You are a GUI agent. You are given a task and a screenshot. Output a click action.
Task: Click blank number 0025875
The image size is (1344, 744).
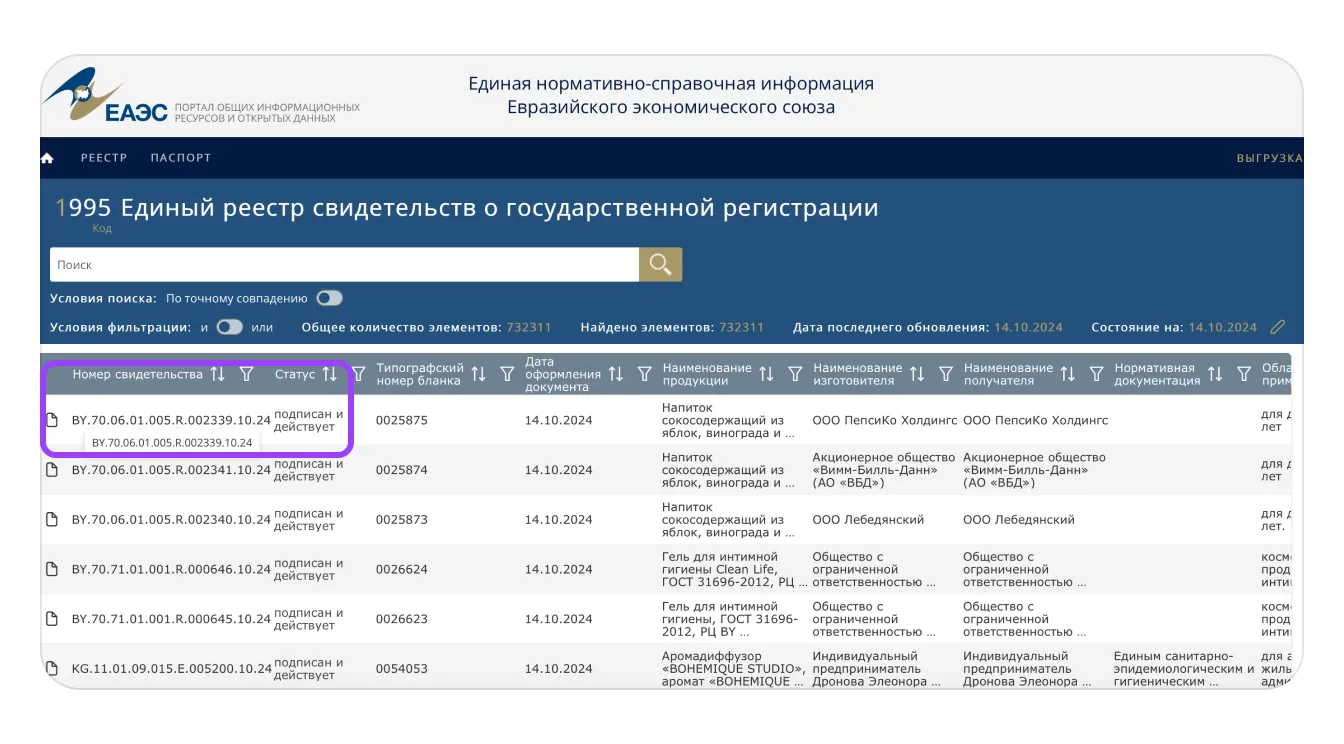tap(402, 420)
